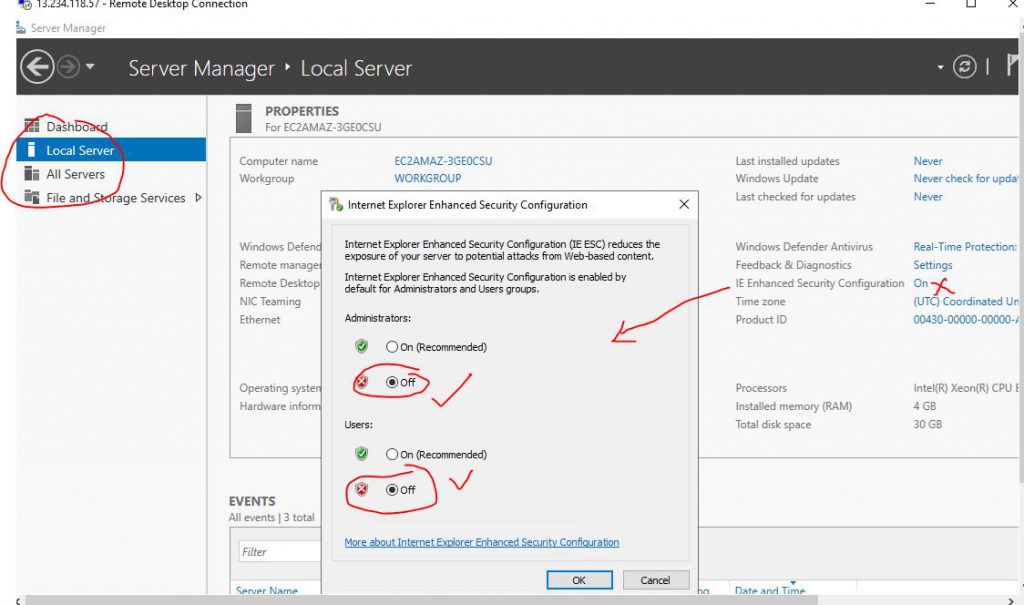Screen dimensions: 1024x605
Task: Click the File and Storage Services icon
Action: (31, 198)
